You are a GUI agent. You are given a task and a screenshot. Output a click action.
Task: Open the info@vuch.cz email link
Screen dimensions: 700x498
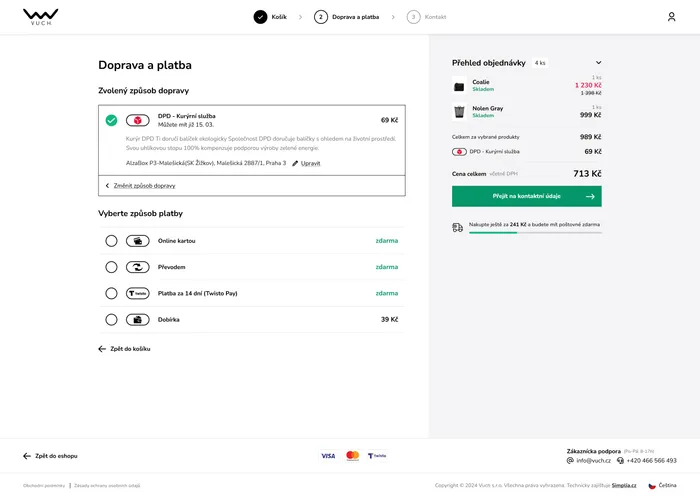click(x=593, y=461)
